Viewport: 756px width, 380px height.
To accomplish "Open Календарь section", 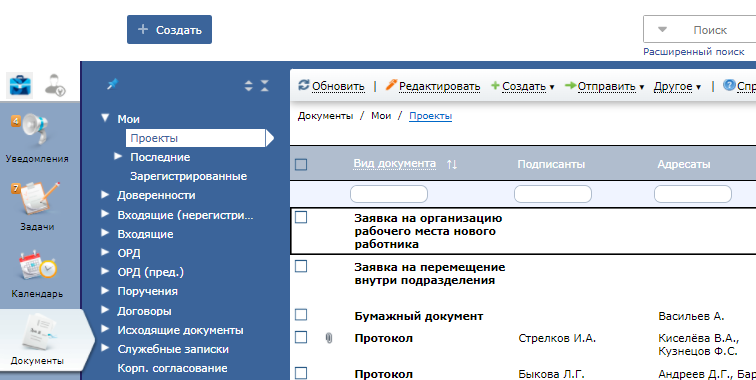I will coord(37,273).
